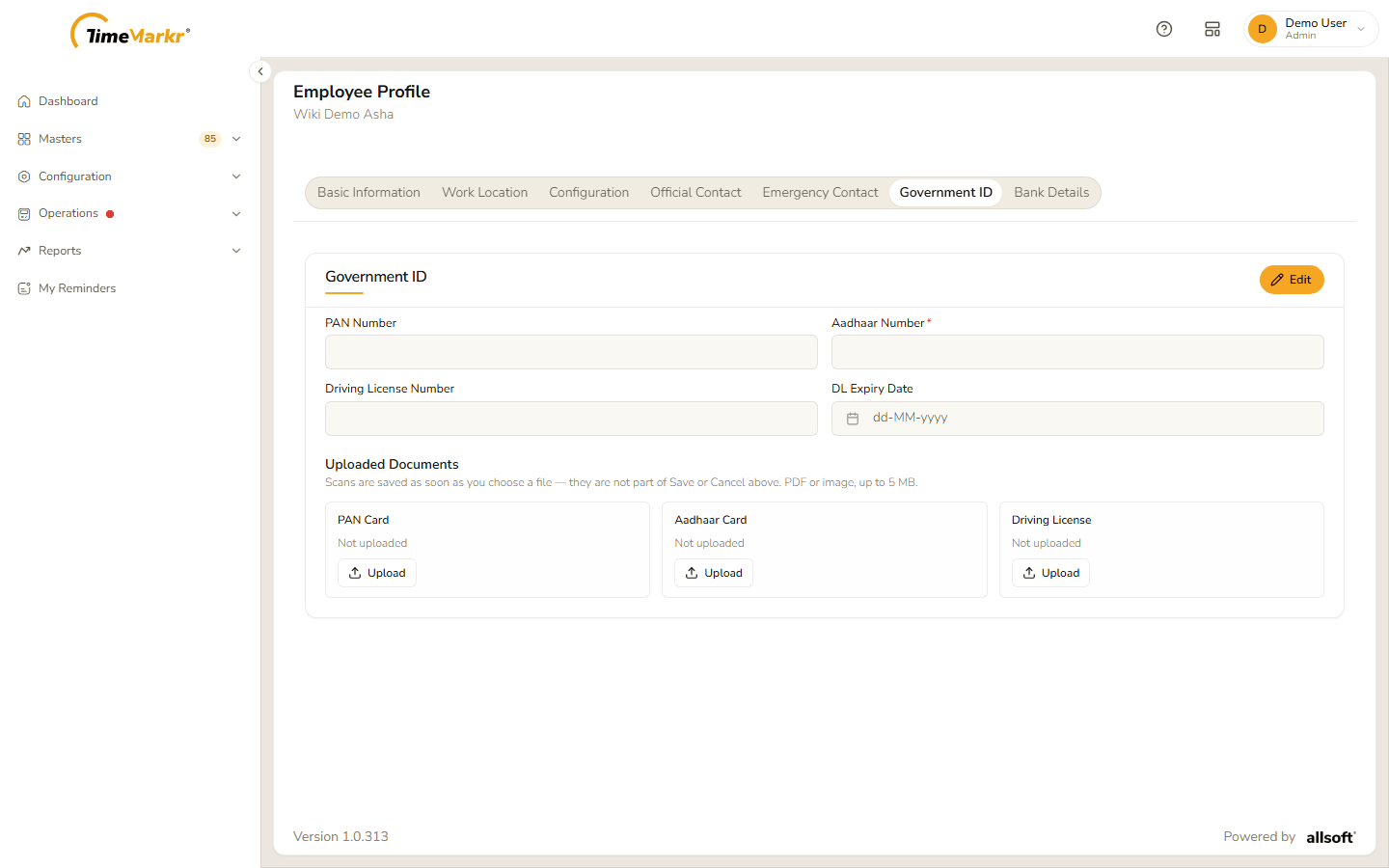Image resolution: width=1389 pixels, height=868 pixels.
Task: Click the 85 badge next to Masters
Action: pos(210,139)
